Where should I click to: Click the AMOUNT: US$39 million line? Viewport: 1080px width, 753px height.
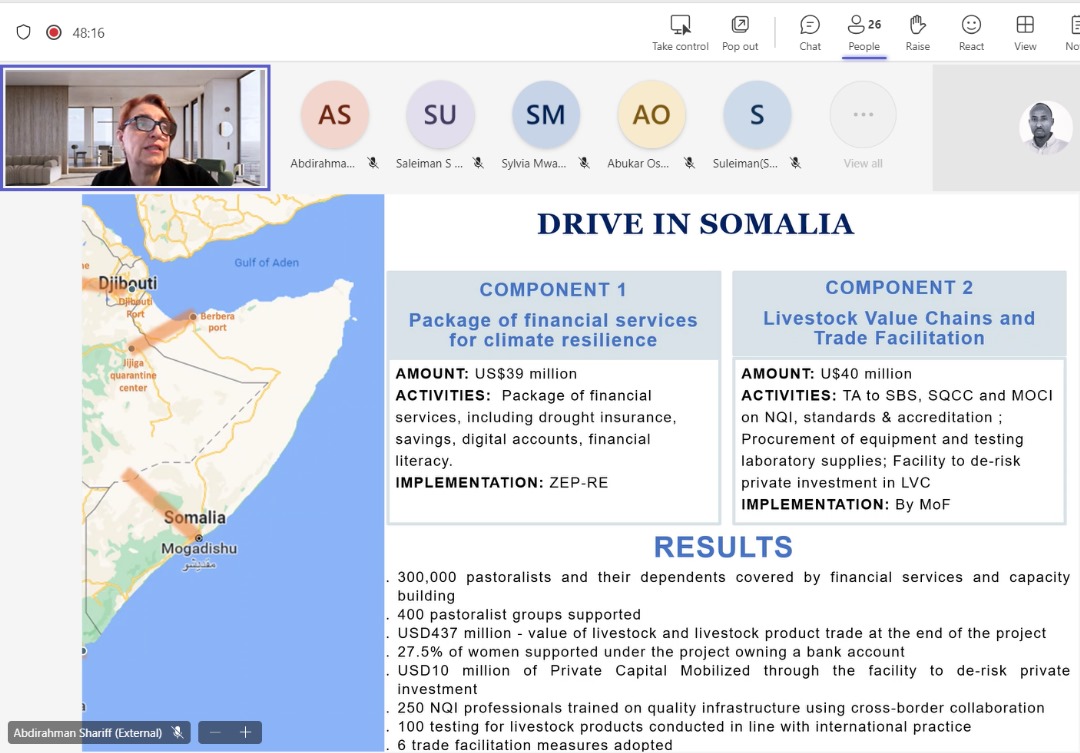[486, 373]
